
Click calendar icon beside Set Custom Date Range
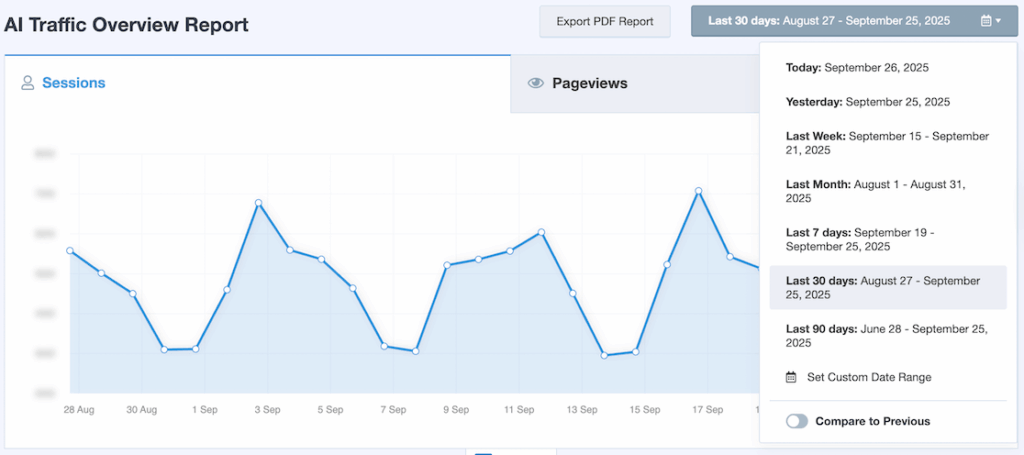click(x=791, y=378)
